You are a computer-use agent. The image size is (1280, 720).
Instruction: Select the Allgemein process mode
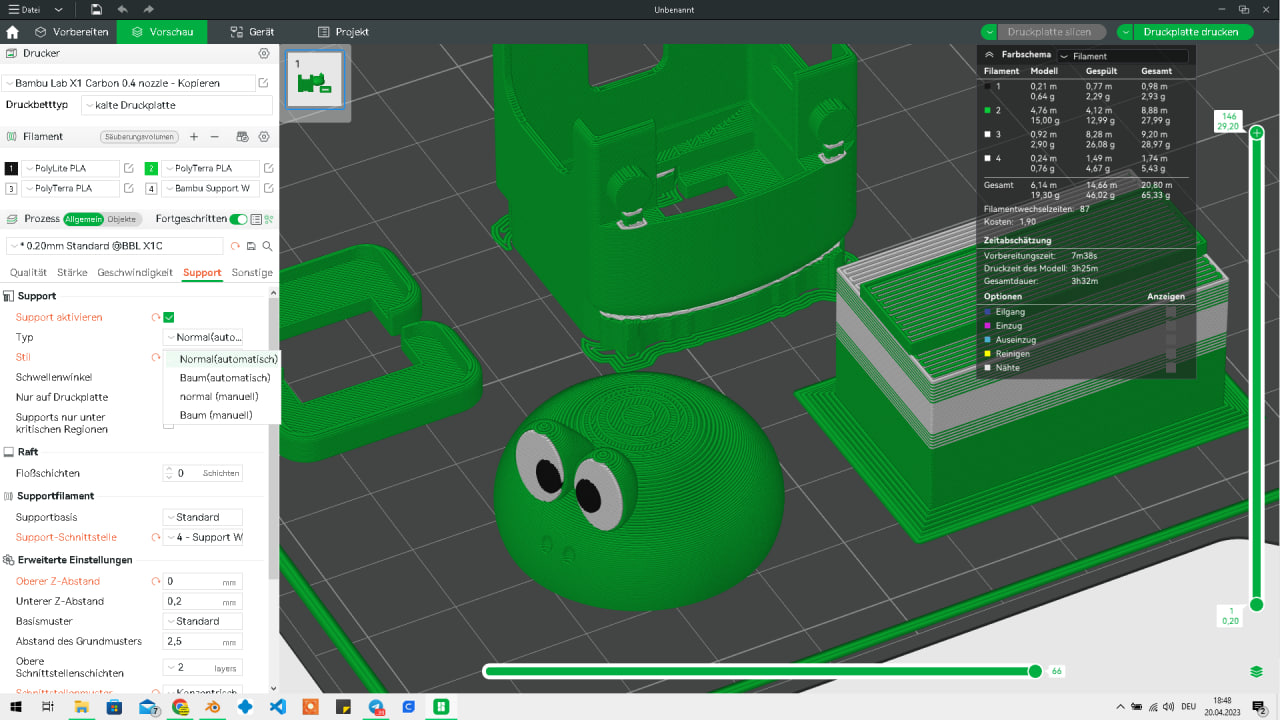coord(84,219)
